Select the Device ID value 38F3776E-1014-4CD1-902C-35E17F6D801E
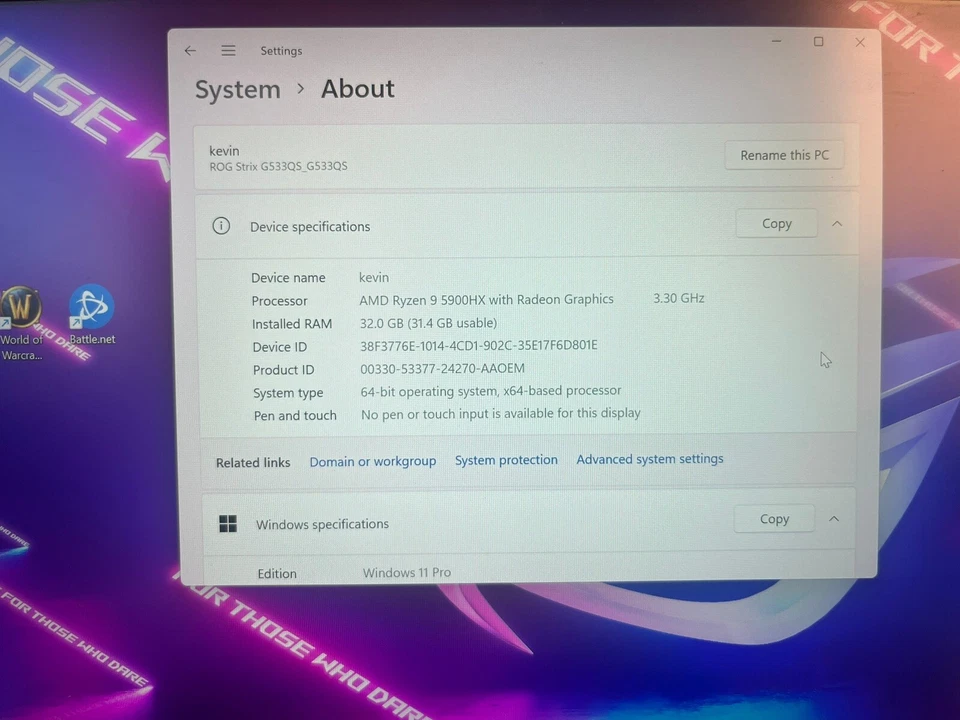Screen dimensions: 960x720 479,346
